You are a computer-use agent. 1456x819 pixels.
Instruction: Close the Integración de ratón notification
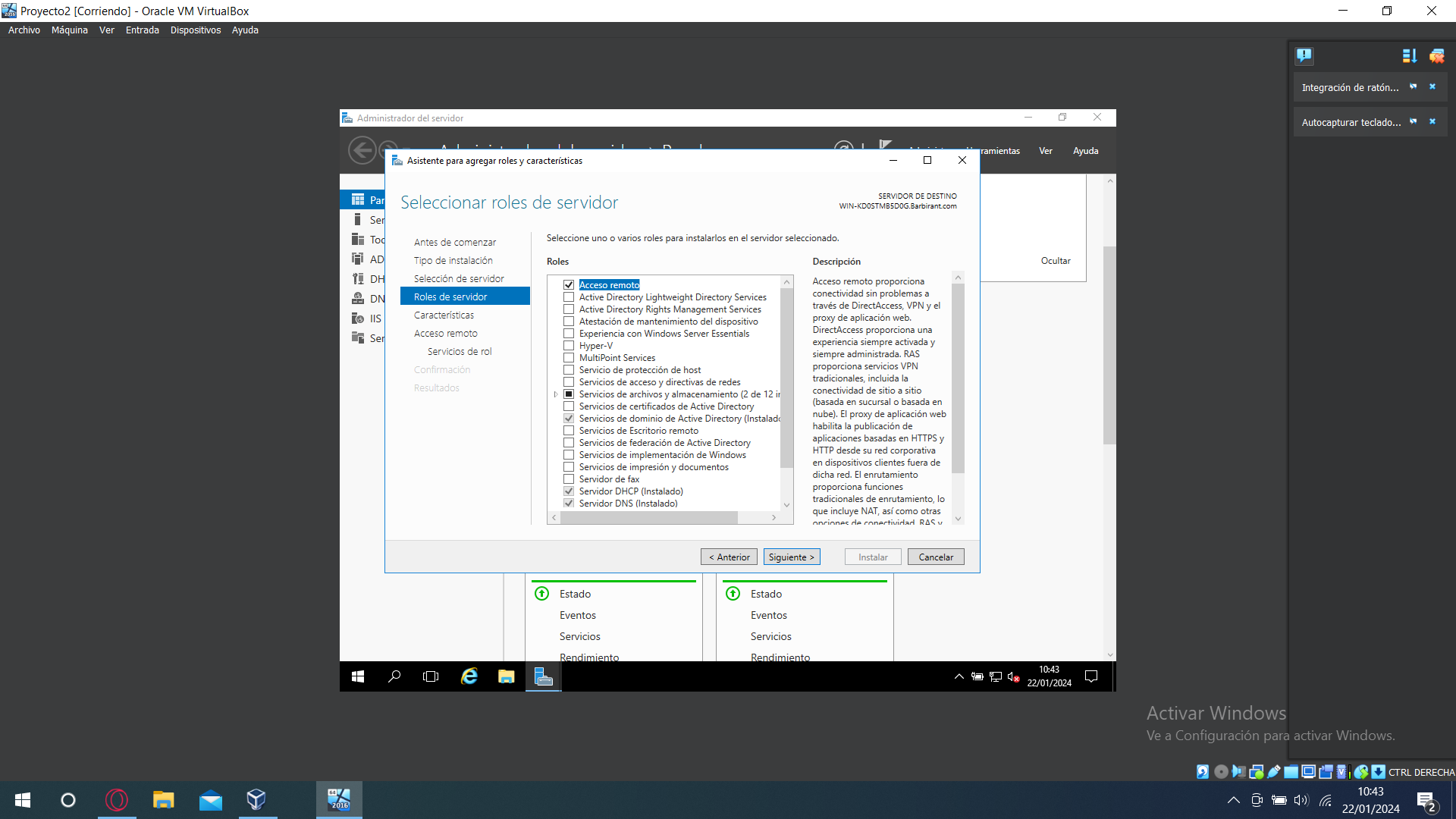[x=1432, y=86]
